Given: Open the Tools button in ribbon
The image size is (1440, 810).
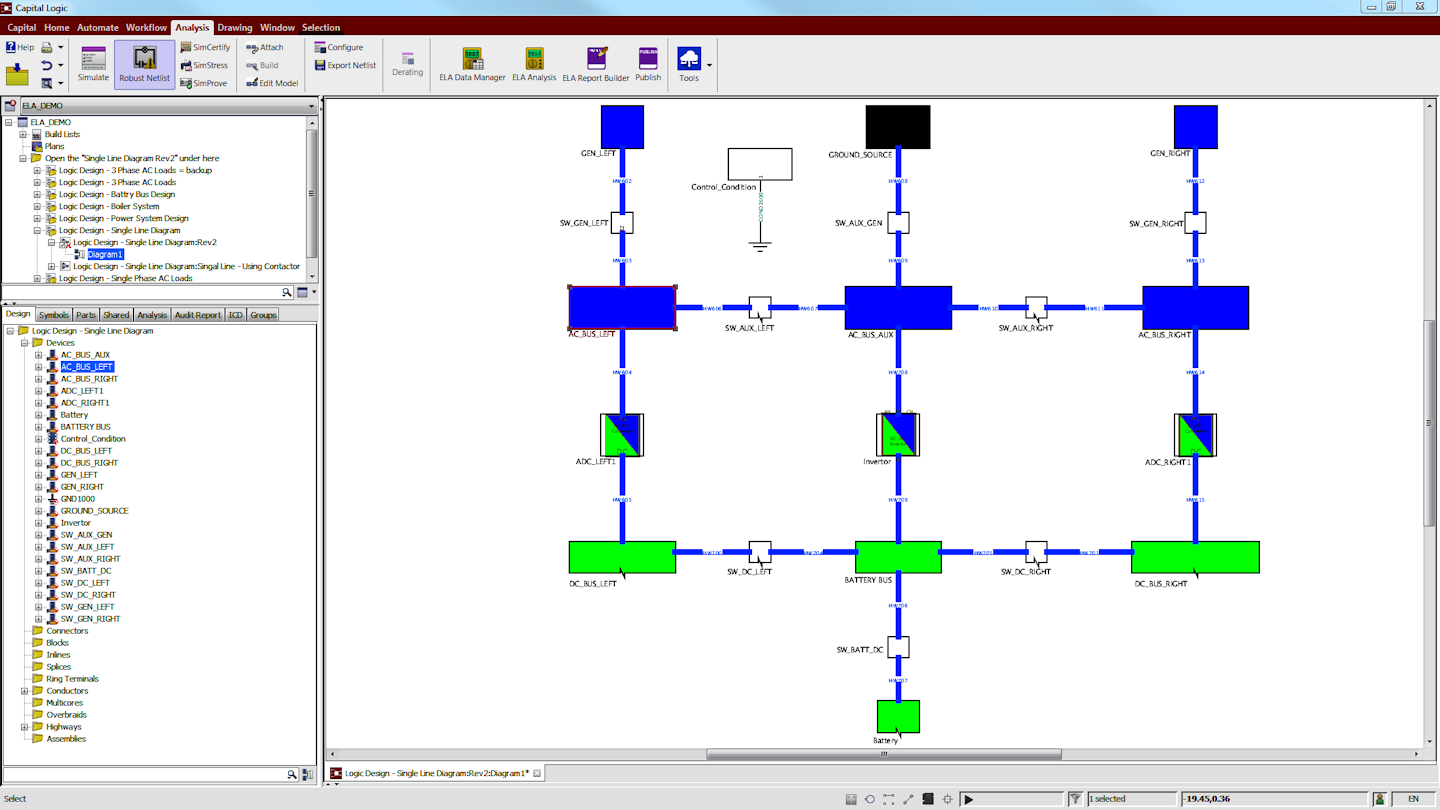Looking at the screenshot, I should [x=690, y=58].
